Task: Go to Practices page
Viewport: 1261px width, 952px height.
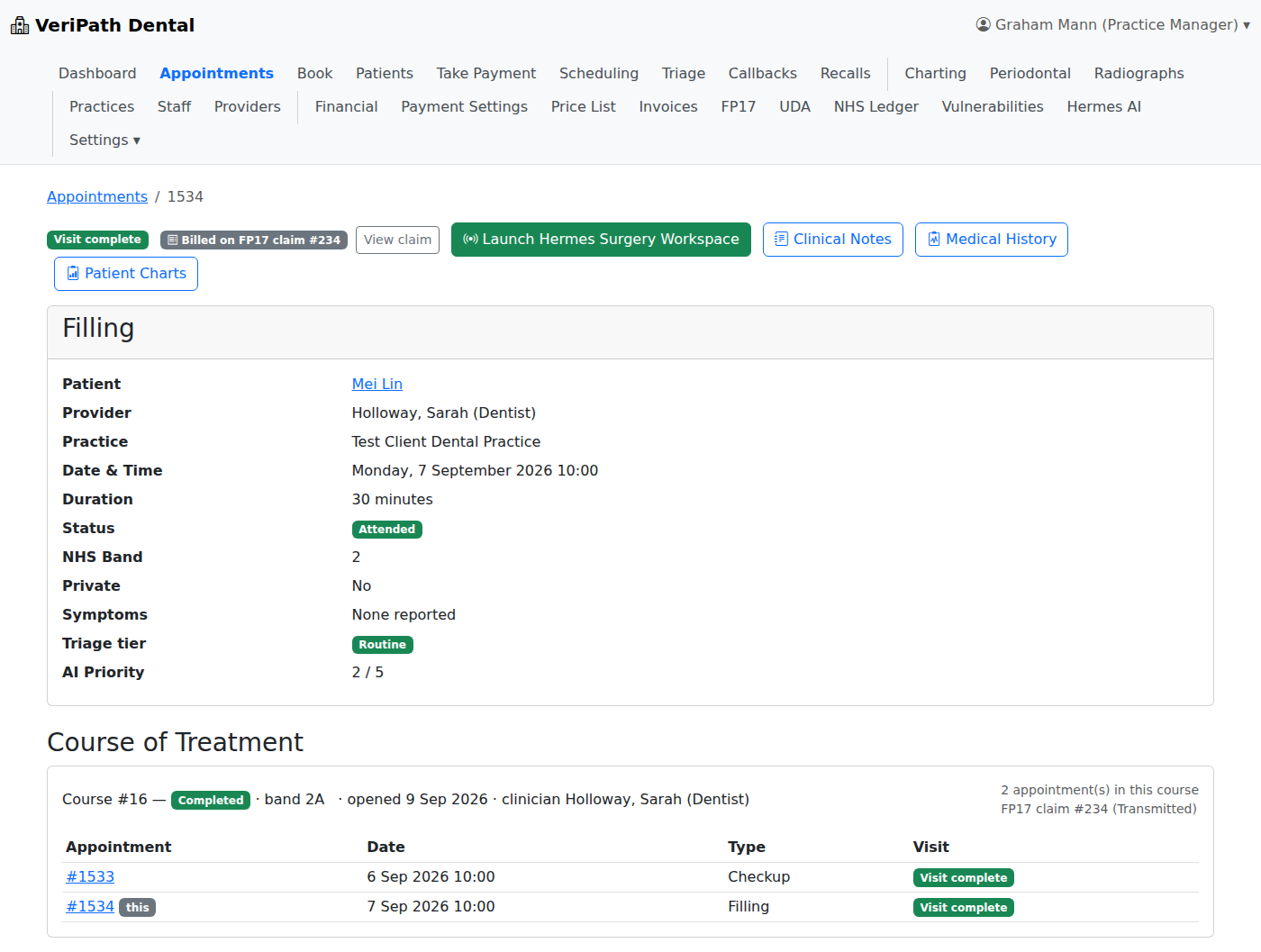Action: point(102,106)
